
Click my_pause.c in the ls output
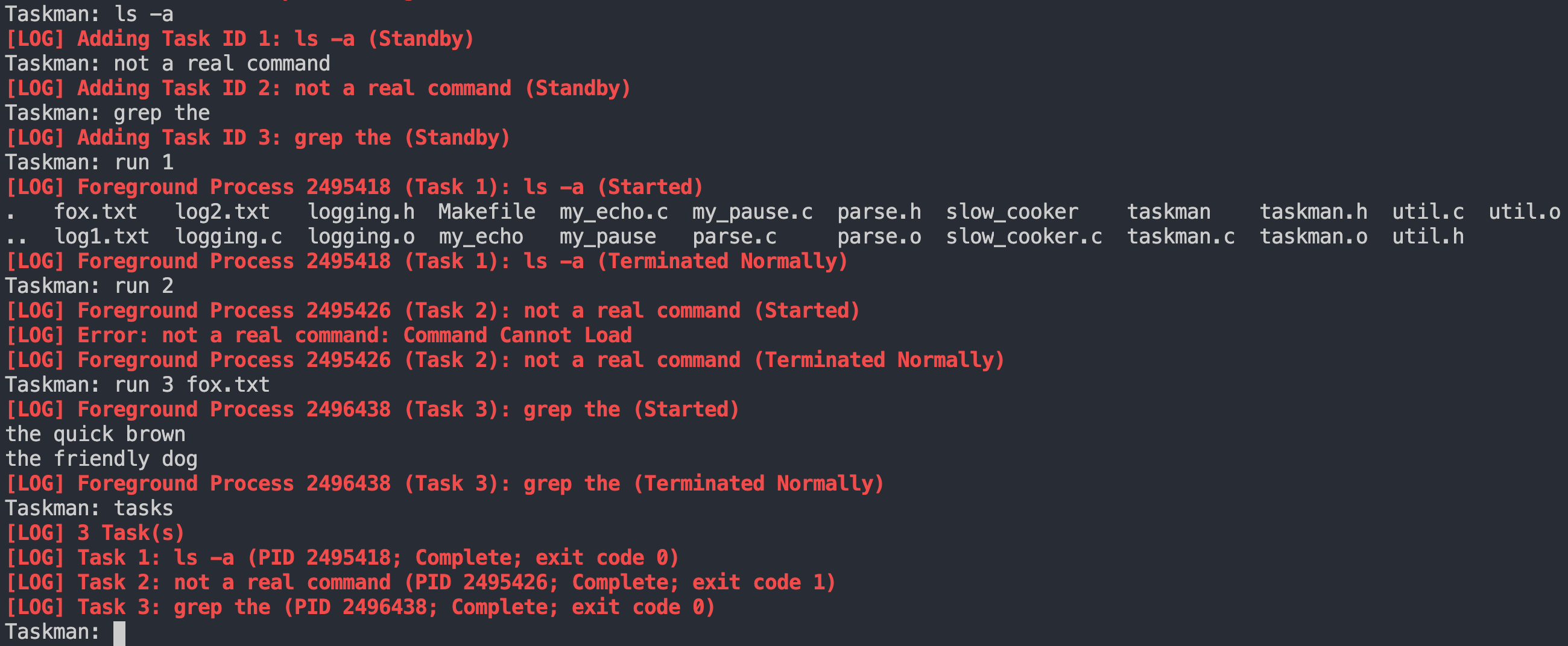tap(753, 212)
